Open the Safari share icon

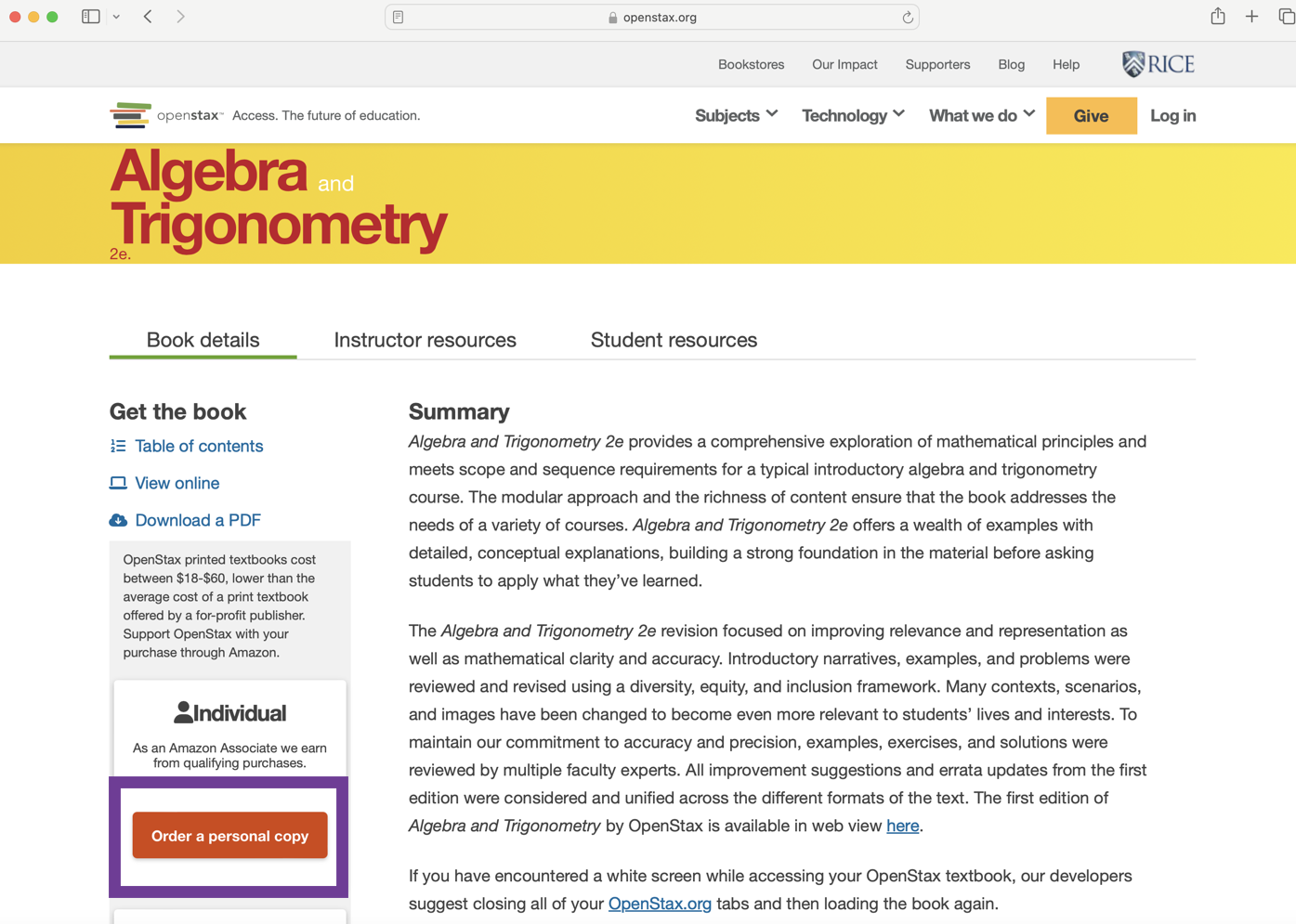[1217, 17]
